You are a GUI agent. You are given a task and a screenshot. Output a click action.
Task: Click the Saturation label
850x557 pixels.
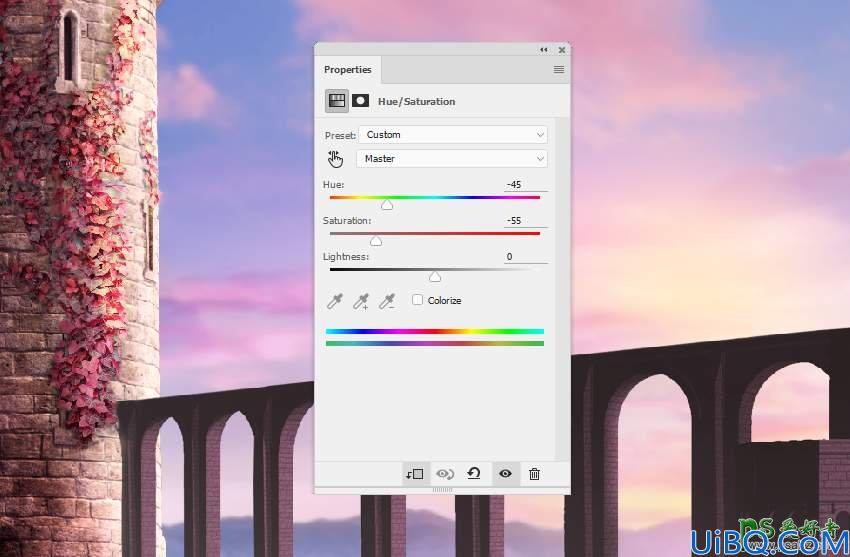tap(347, 221)
